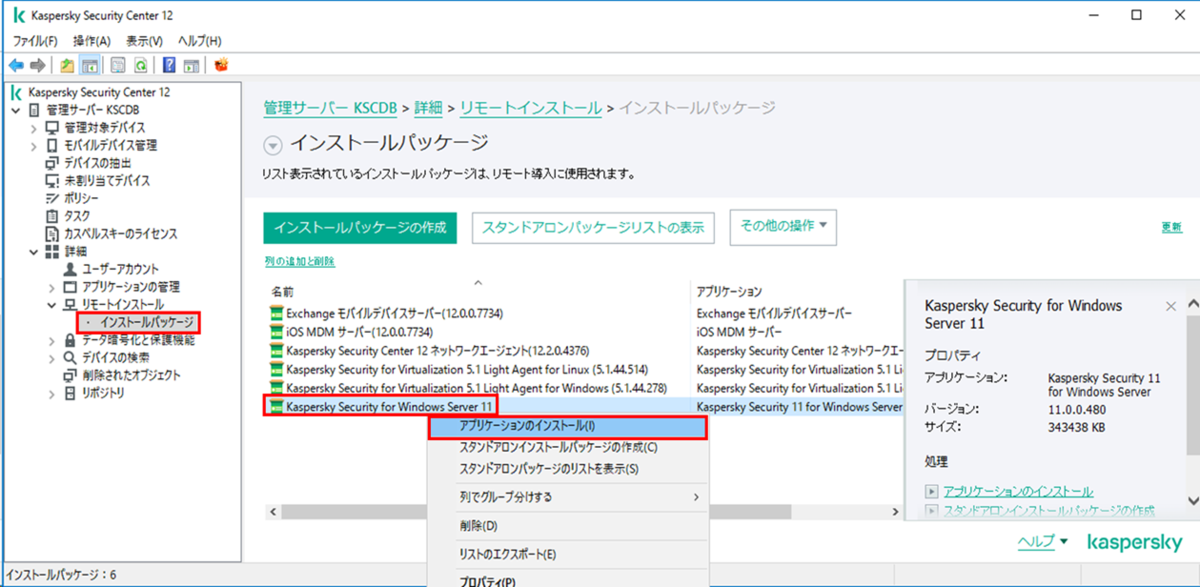Viewport: 1200px width, 587px height.
Task: Click the refresh toolbar icon
Action: [141, 65]
